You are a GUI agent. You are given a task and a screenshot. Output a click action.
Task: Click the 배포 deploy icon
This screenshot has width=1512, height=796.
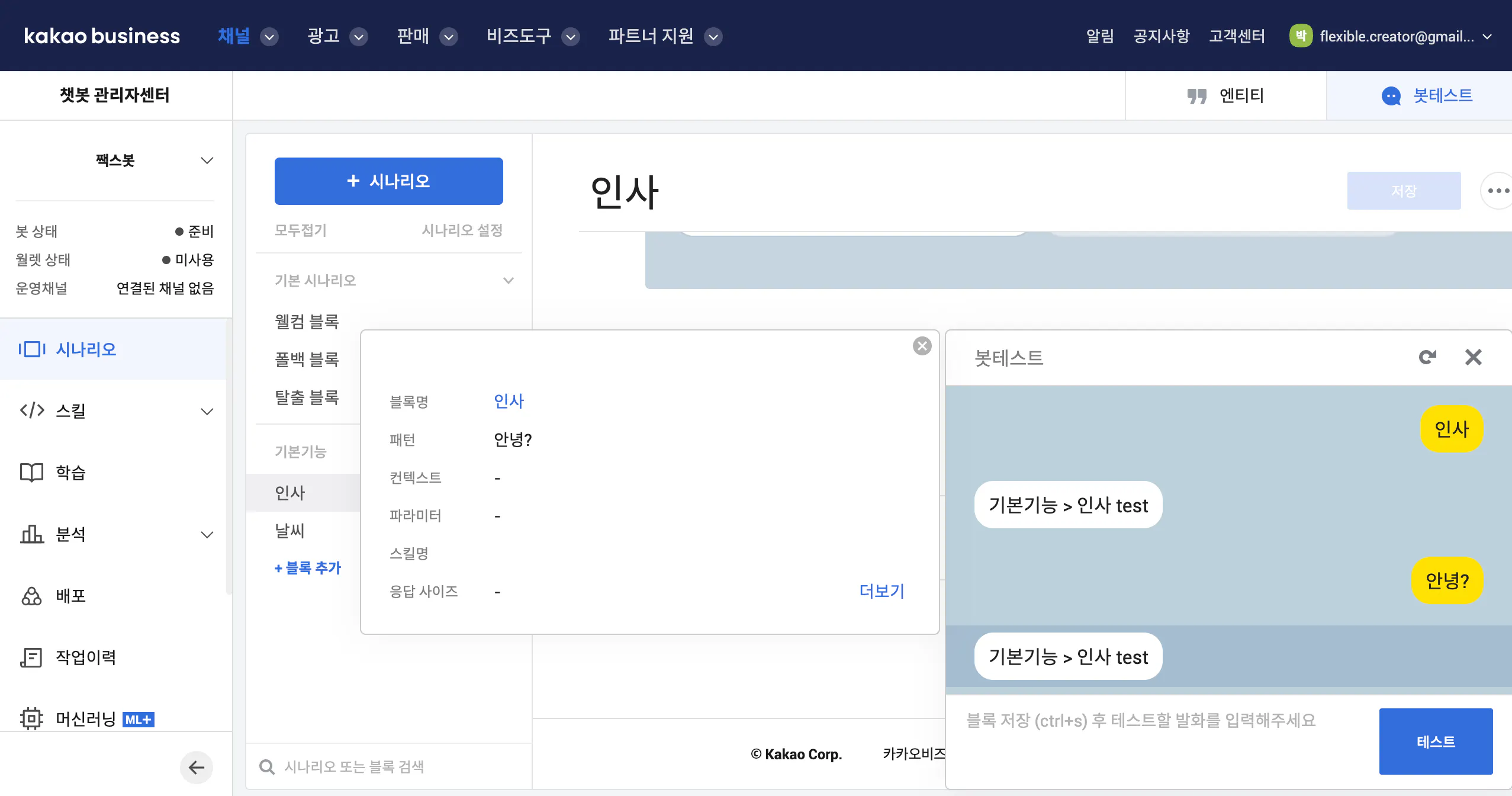tap(32, 595)
